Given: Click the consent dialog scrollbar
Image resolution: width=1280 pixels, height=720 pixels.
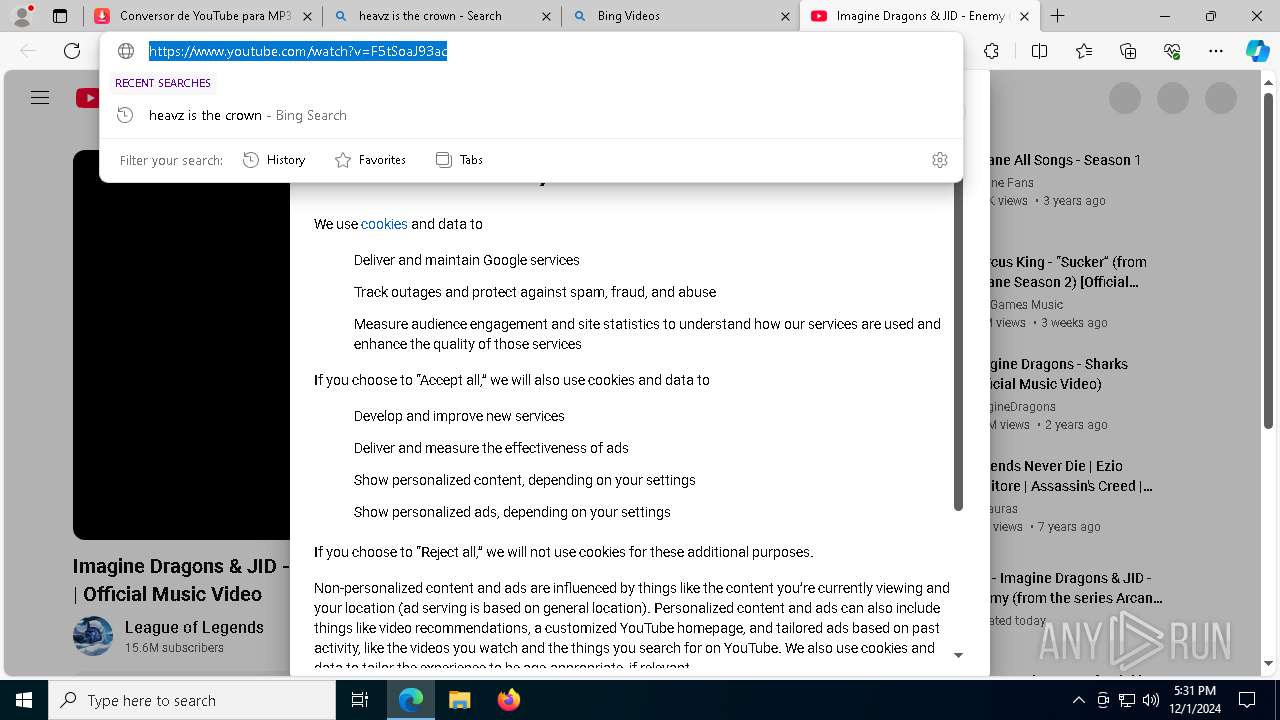Looking at the screenshot, I should 957,345.
